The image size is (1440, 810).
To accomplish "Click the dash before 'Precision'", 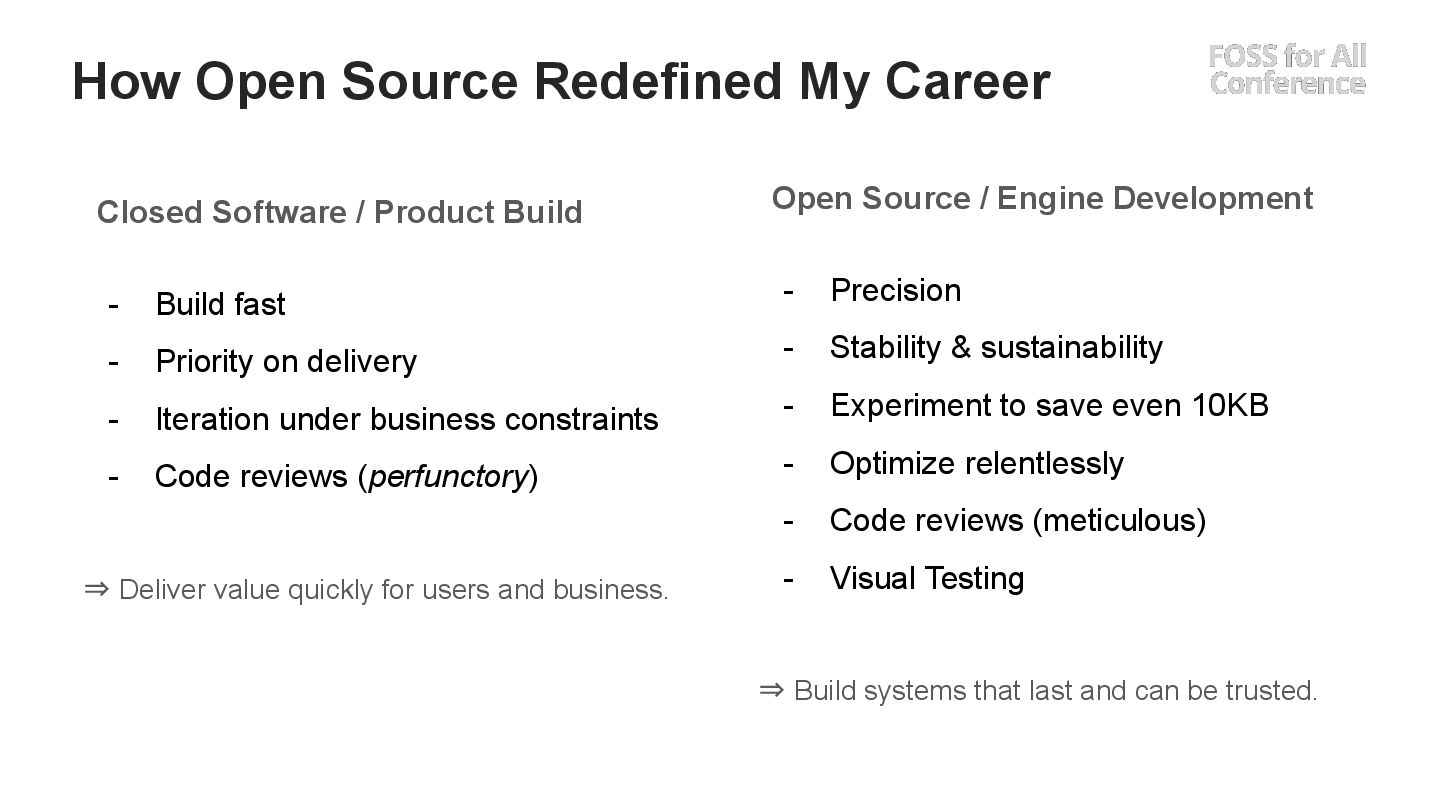I will coord(788,291).
